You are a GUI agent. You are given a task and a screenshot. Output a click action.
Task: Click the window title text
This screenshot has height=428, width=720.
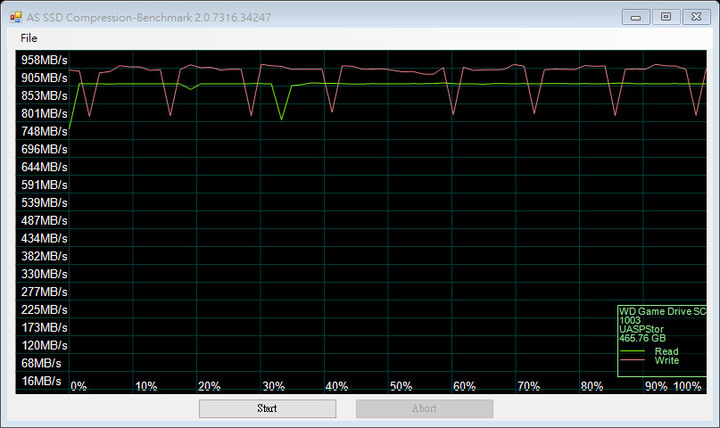coord(149,17)
